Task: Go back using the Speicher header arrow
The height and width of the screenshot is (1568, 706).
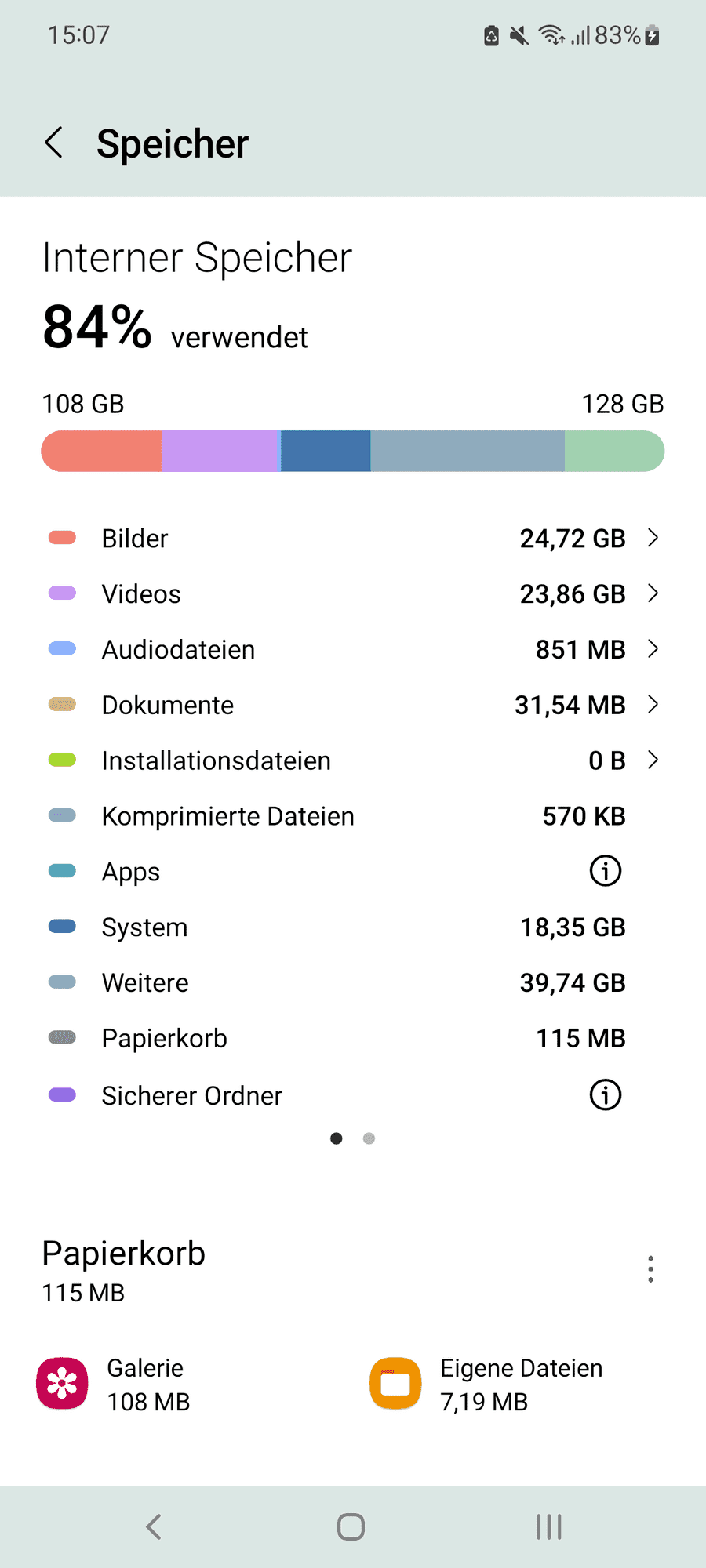Action: pyautogui.click(x=54, y=143)
